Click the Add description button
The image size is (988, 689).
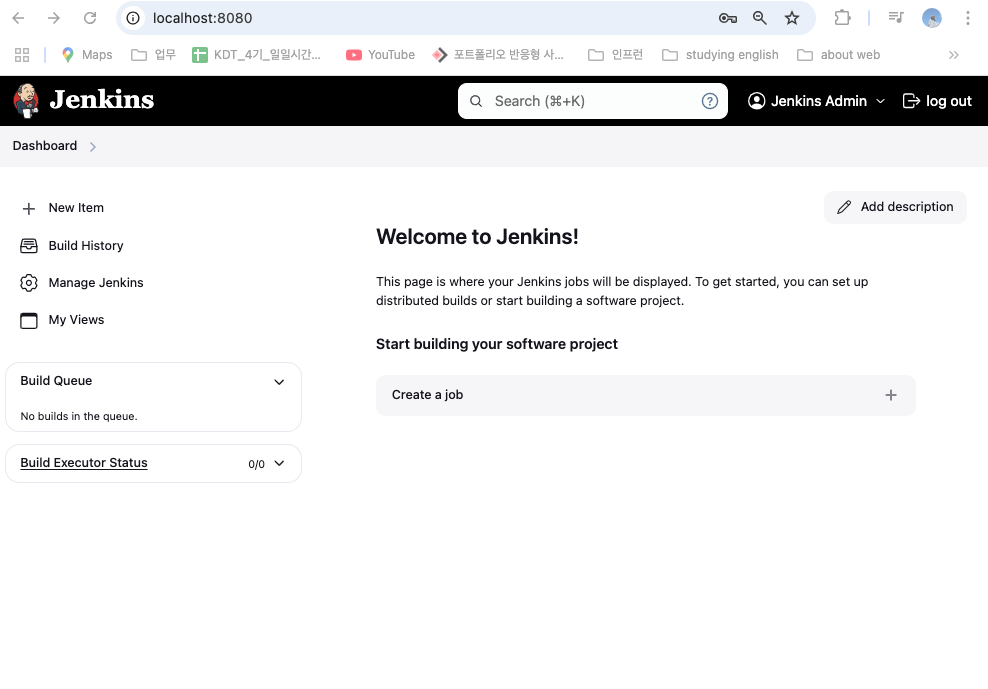pos(895,207)
